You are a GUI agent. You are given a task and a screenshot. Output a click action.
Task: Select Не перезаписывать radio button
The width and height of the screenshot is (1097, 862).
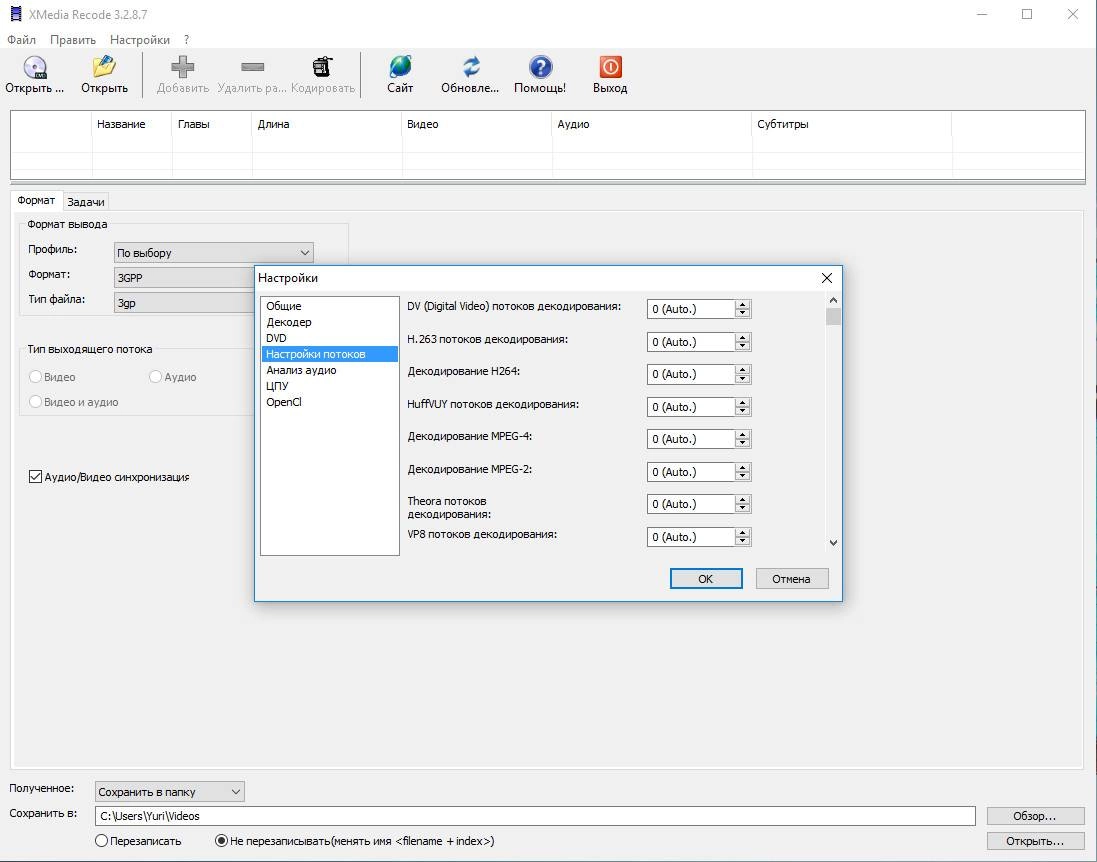[221, 840]
